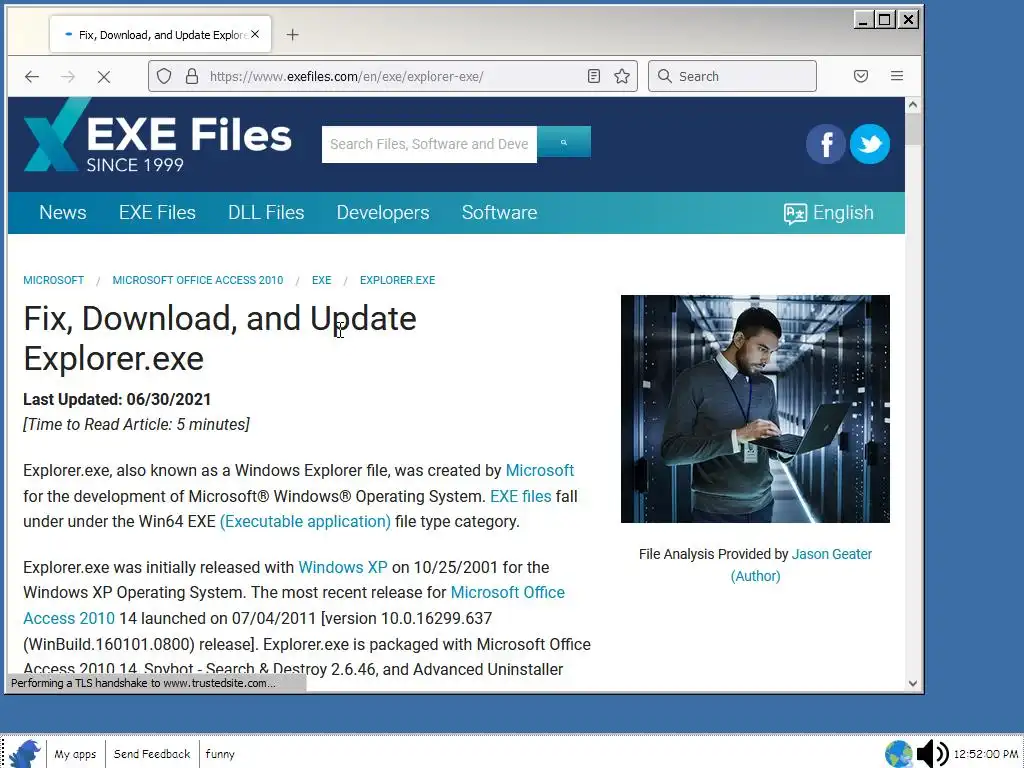Click the funny taskbar item
1024x768 pixels.
[220, 754]
